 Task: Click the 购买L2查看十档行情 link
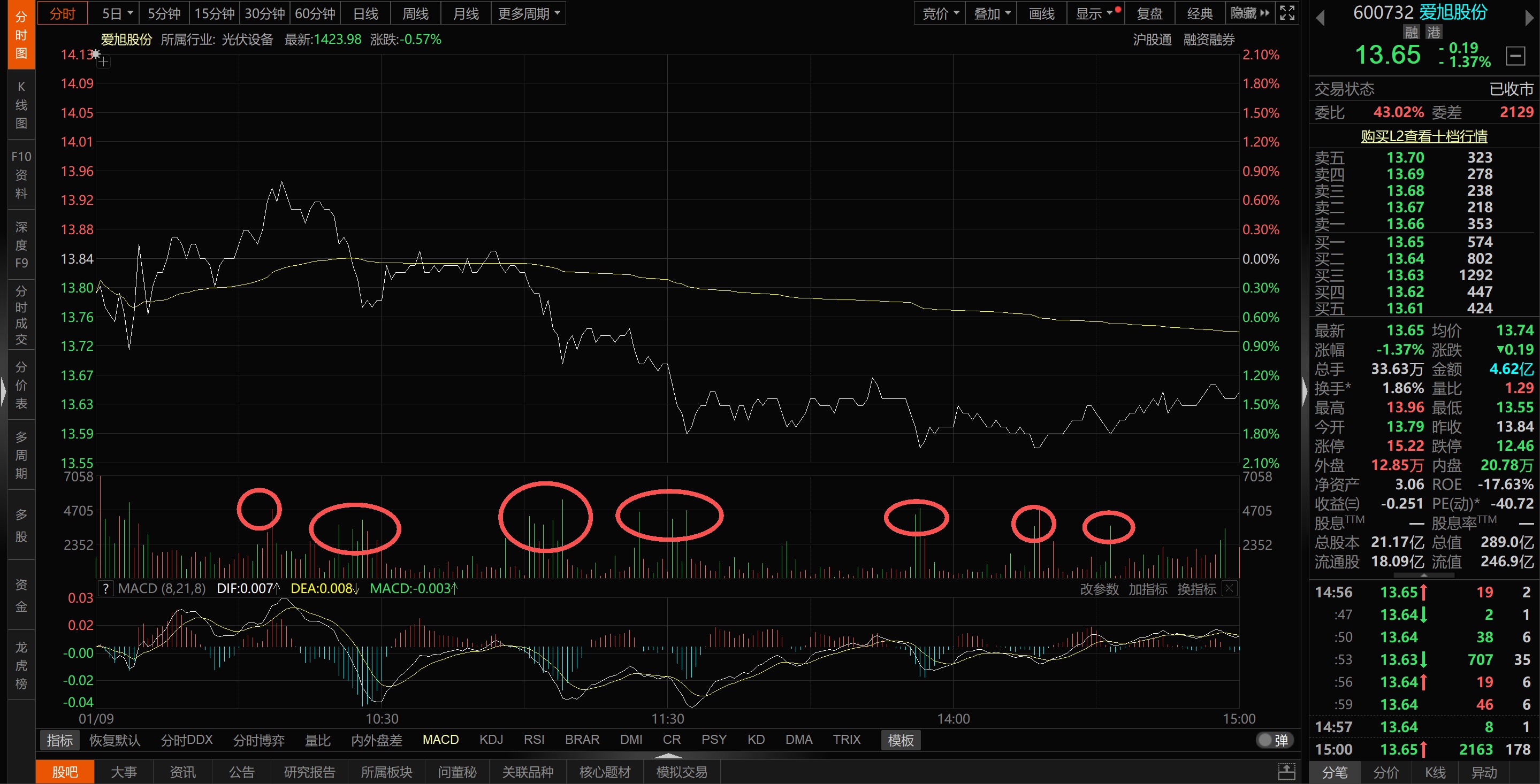[x=1423, y=136]
